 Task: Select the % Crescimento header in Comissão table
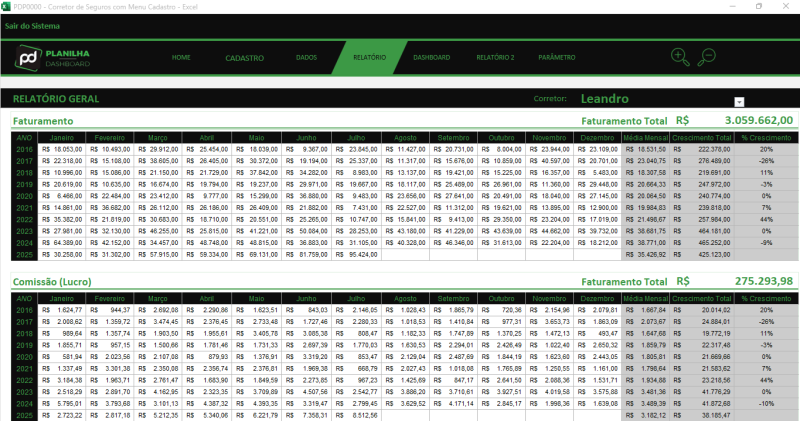766,299
